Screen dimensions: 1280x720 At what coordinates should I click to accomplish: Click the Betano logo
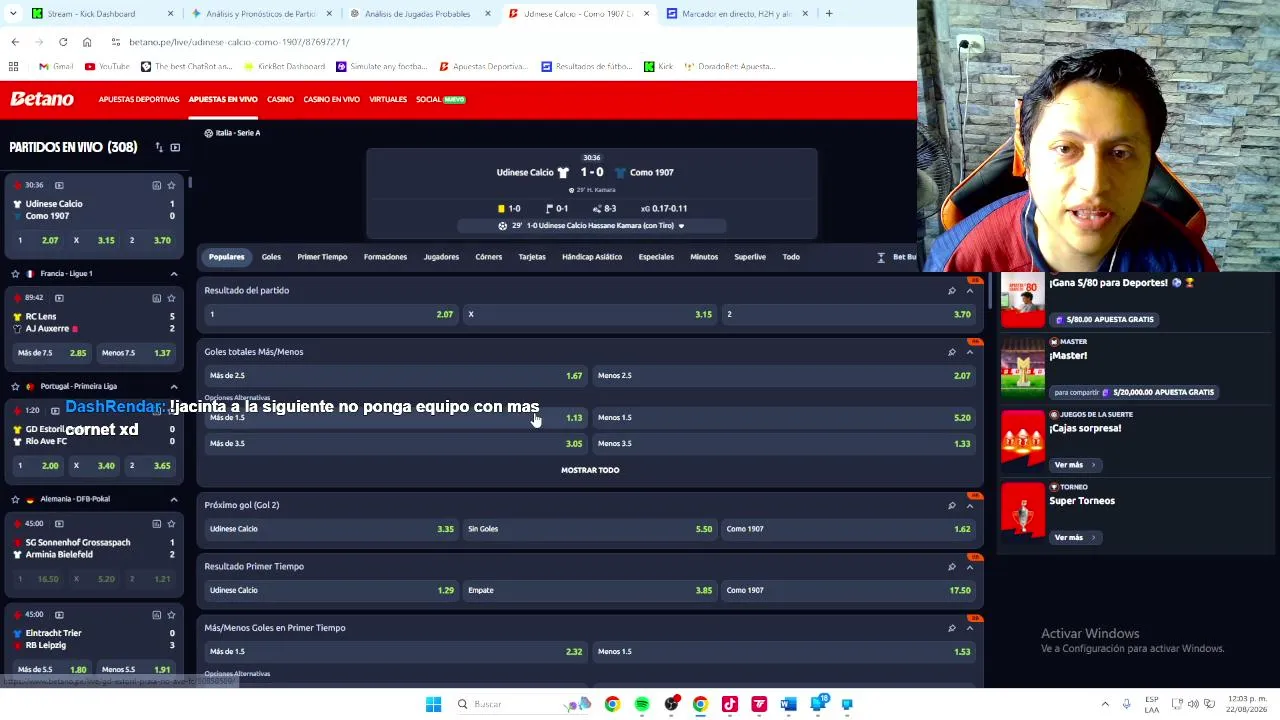[x=42, y=99]
